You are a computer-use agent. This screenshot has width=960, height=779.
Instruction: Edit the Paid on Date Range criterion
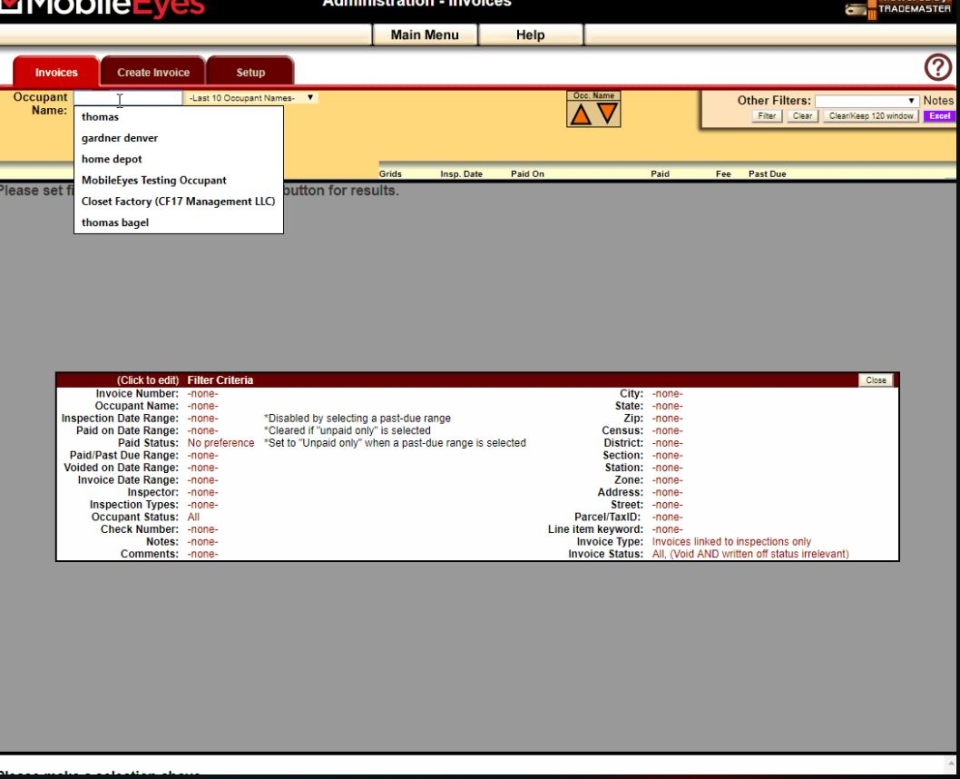pos(203,431)
